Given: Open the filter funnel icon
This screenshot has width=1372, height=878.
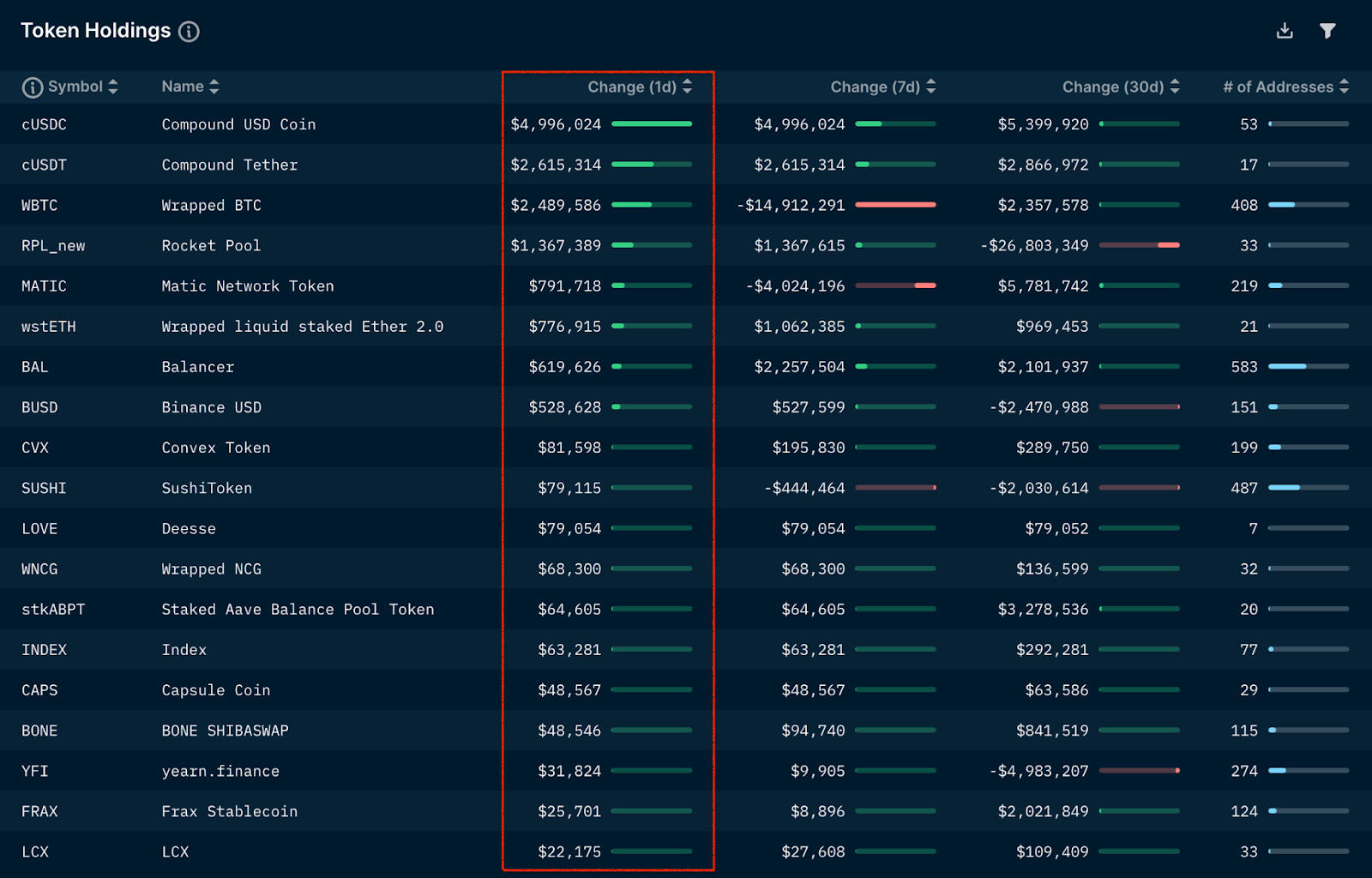Looking at the screenshot, I should tap(1327, 31).
